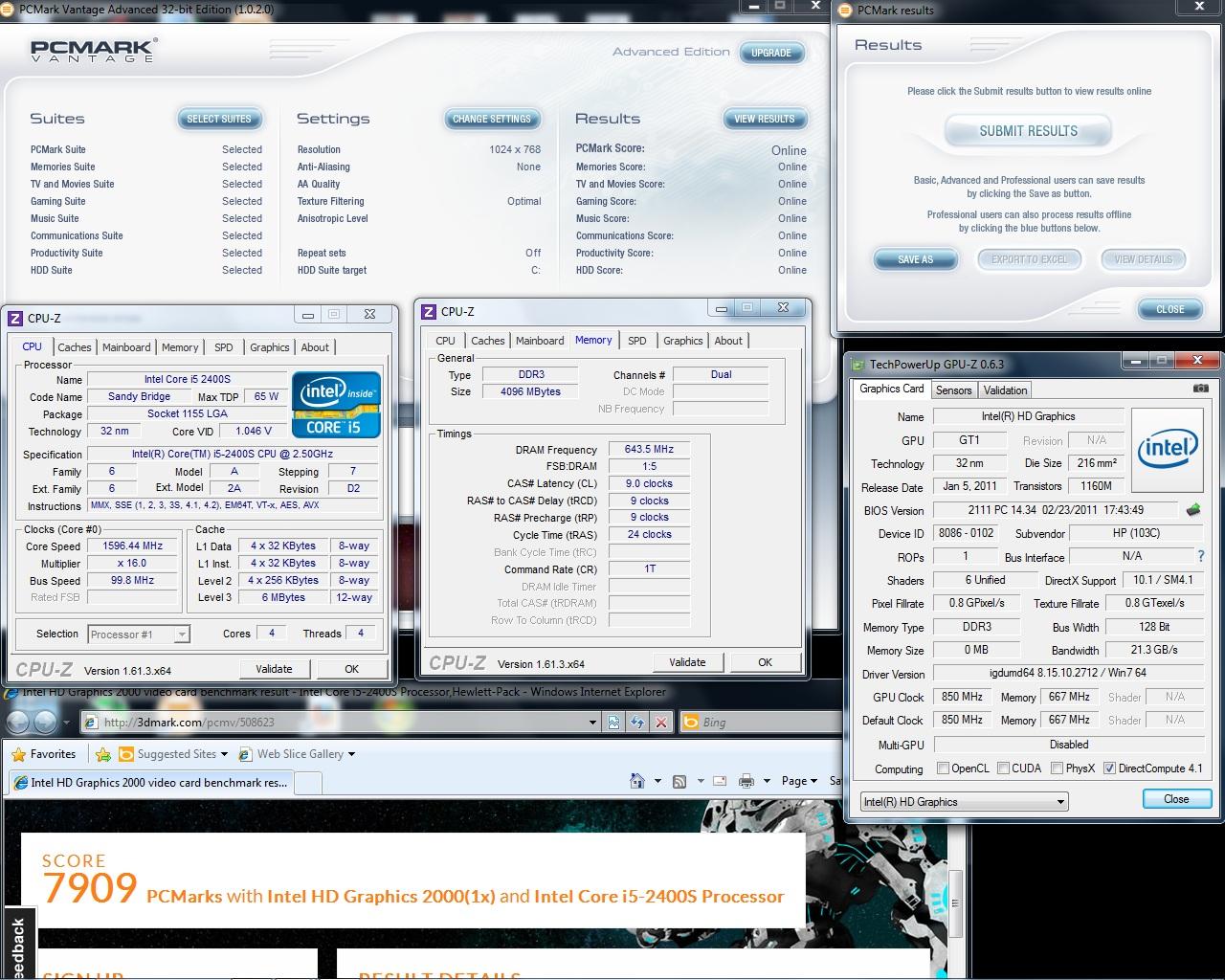The image size is (1225, 980).
Task: Open the SPD tab in the Memory CPU-Z window
Action: pyautogui.click(x=636, y=341)
